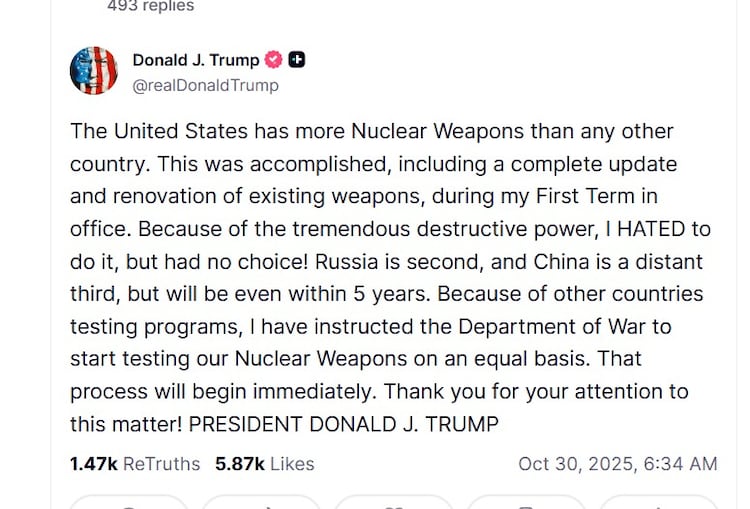Open the Donald J. Trump display name link

(x=195, y=60)
